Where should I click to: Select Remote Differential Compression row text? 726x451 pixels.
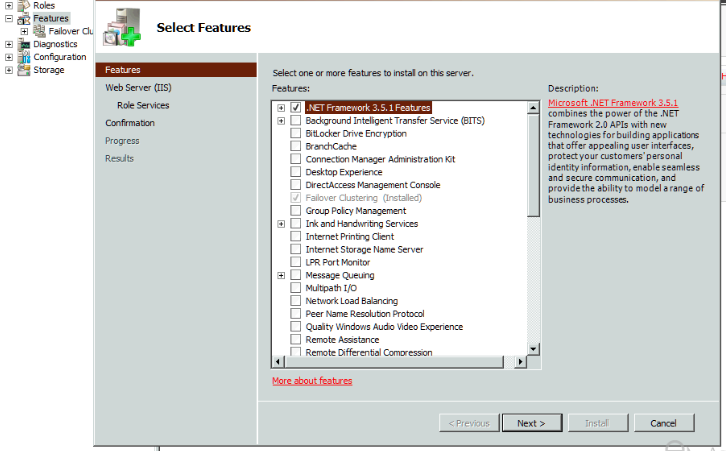[x=369, y=352]
